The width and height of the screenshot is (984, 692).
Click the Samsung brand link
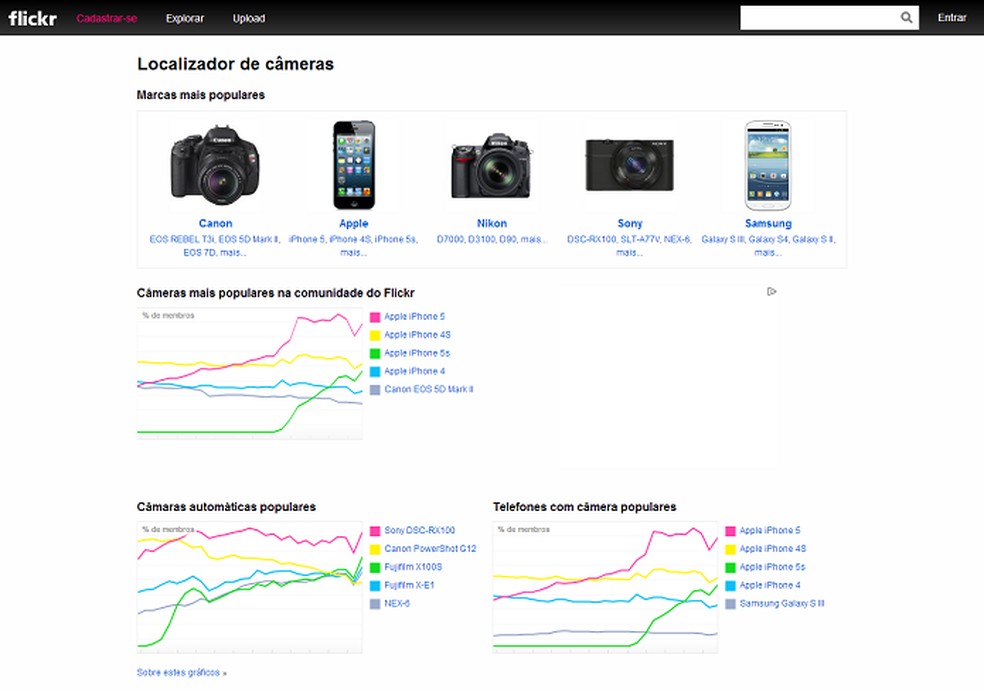768,223
